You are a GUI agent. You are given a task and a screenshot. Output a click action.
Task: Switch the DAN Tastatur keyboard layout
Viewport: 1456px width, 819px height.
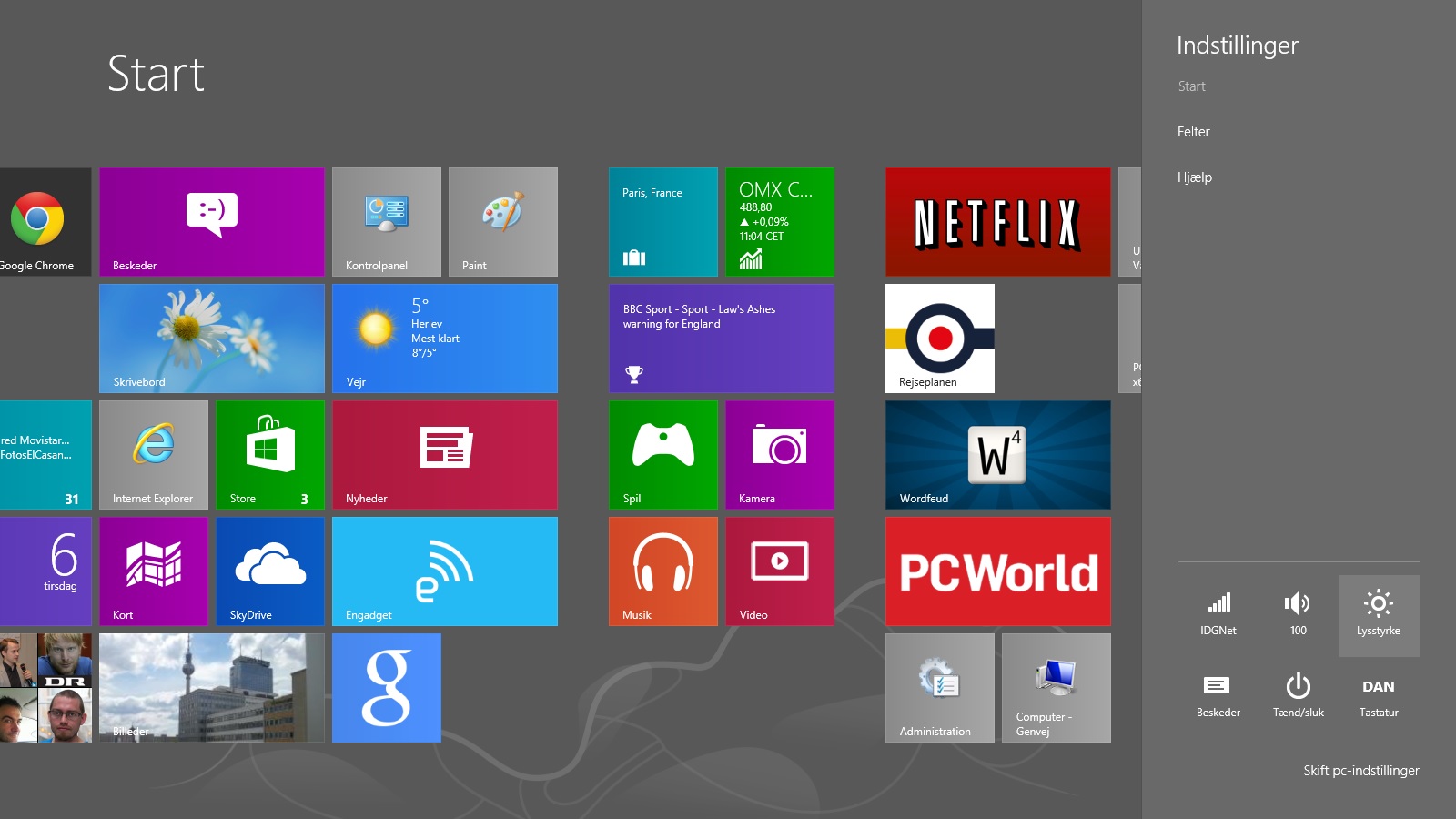click(x=1378, y=695)
